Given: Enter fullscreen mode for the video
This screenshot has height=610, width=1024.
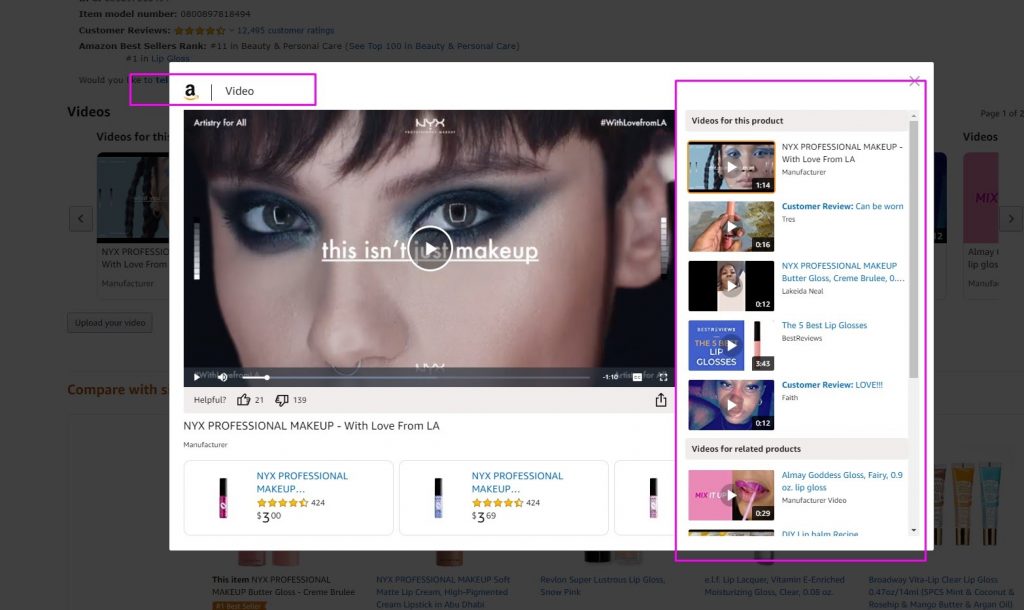Looking at the screenshot, I should tap(664, 377).
